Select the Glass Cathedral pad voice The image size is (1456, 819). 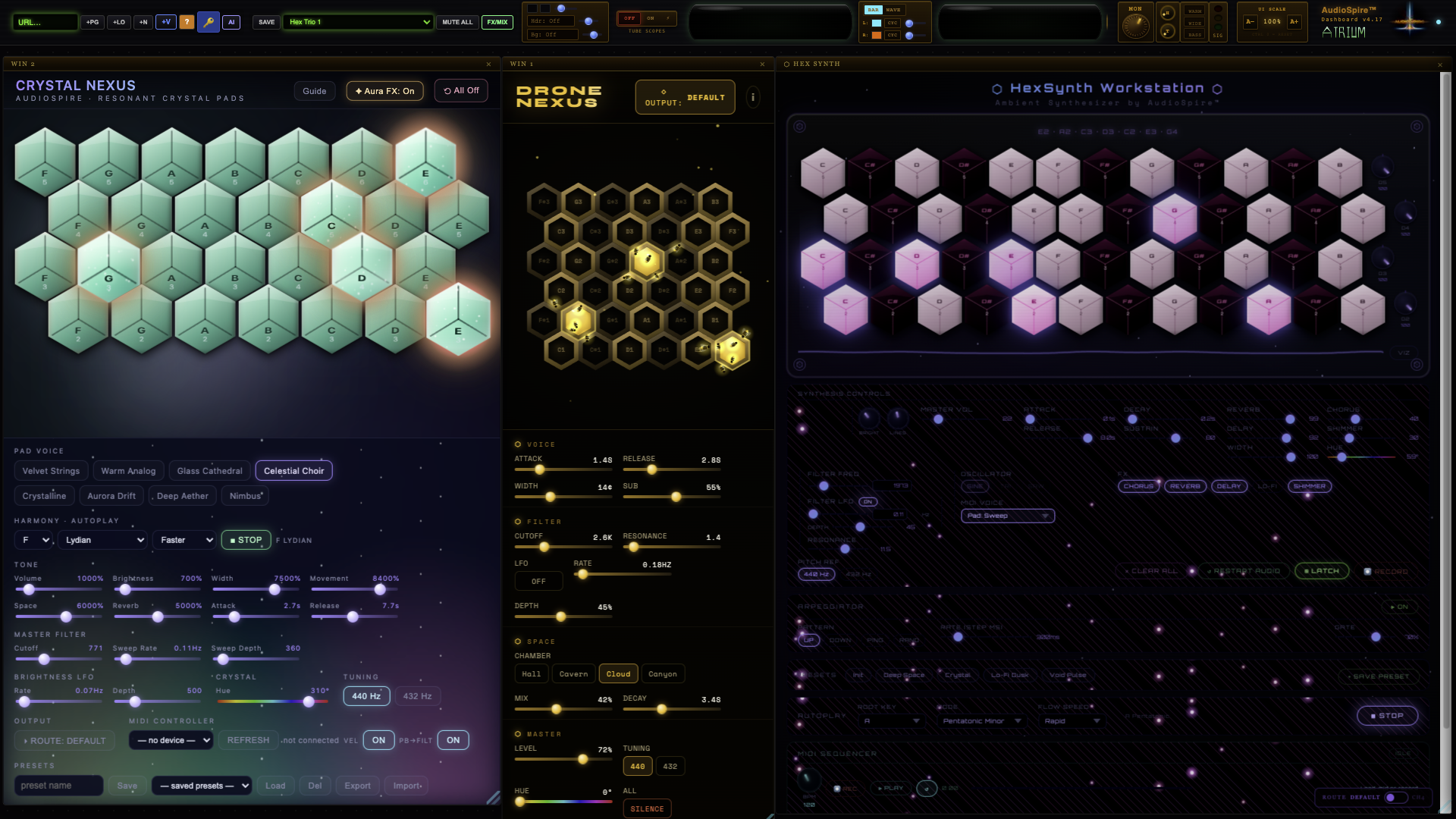click(x=209, y=471)
